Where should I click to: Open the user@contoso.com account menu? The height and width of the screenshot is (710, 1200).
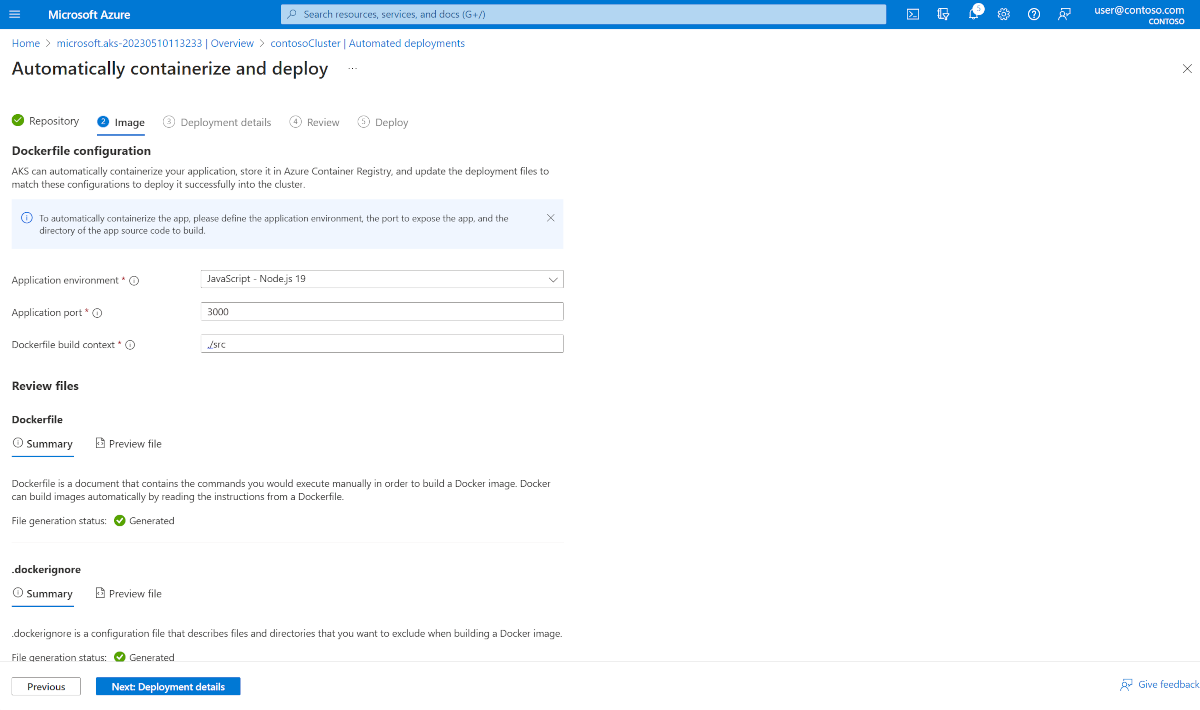coord(1139,14)
